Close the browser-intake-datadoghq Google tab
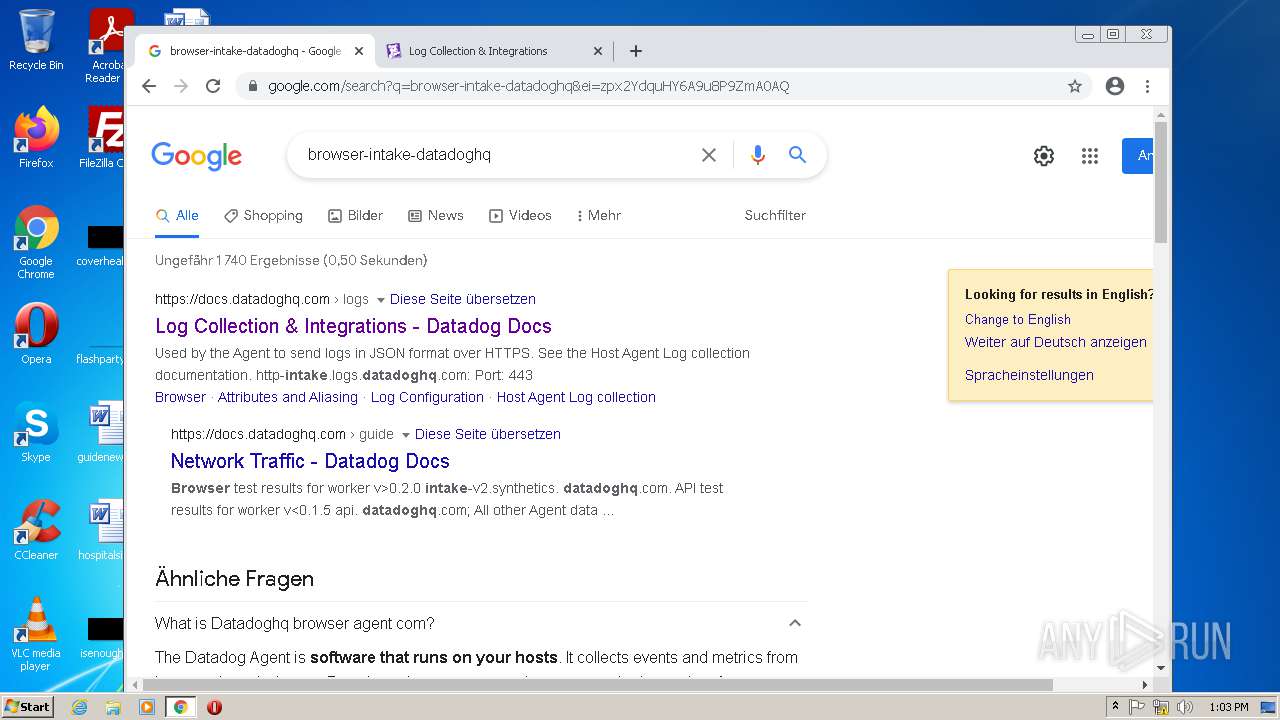Image resolution: width=1280 pixels, height=720 pixels. tap(359, 51)
